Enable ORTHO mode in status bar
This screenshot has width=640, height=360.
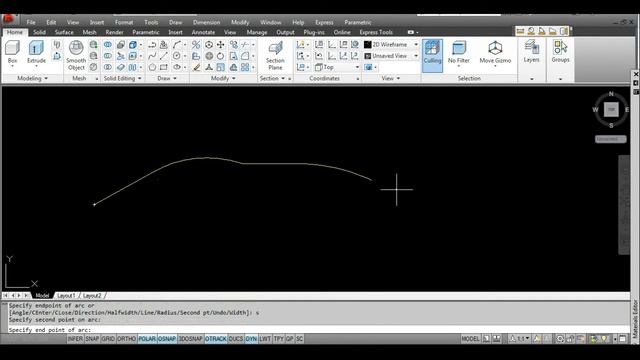[x=127, y=339]
